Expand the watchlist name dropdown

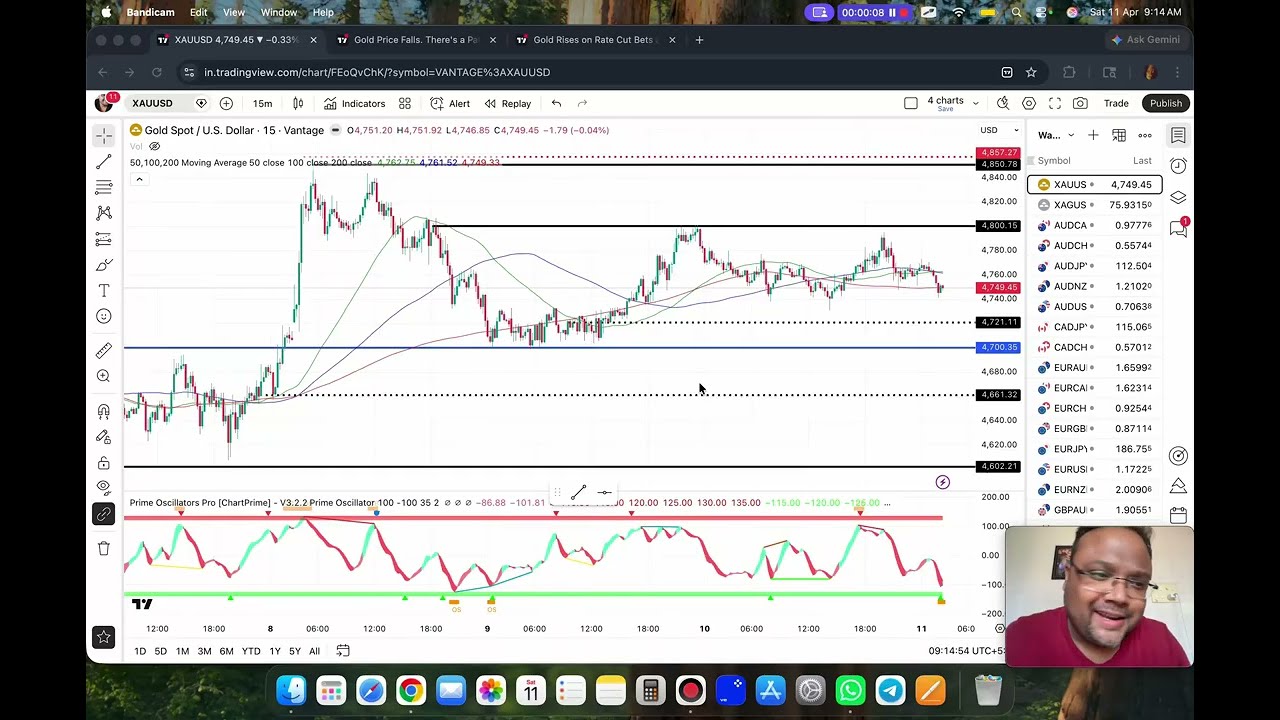pyautogui.click(x=1071, y=135)
